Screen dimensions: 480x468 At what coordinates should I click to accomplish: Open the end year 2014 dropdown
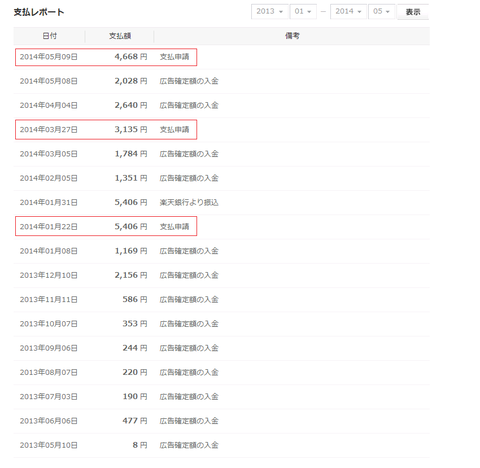(x=348, y=12)
